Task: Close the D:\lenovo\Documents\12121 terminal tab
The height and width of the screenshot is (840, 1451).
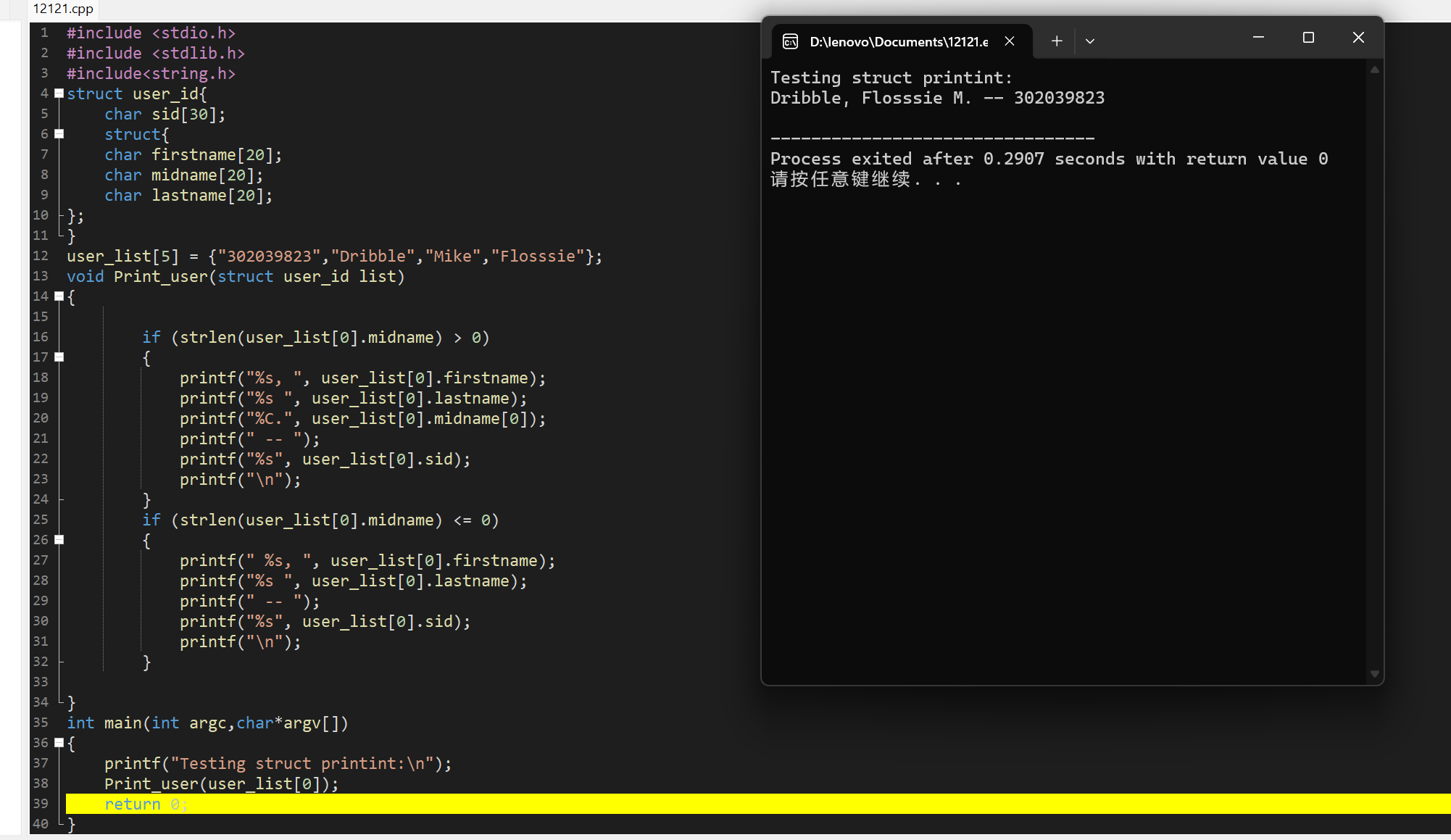Action: click(x=1009, y=41)
